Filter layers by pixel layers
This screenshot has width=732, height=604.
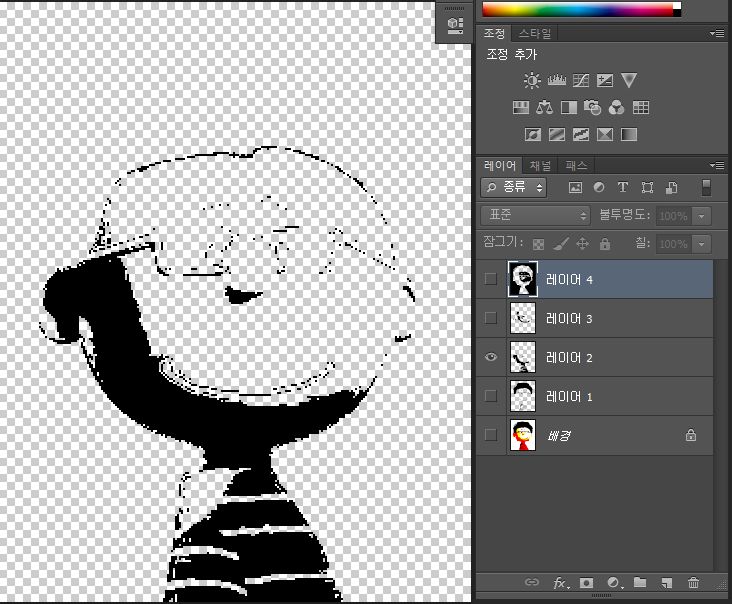[x=575, y=188]
